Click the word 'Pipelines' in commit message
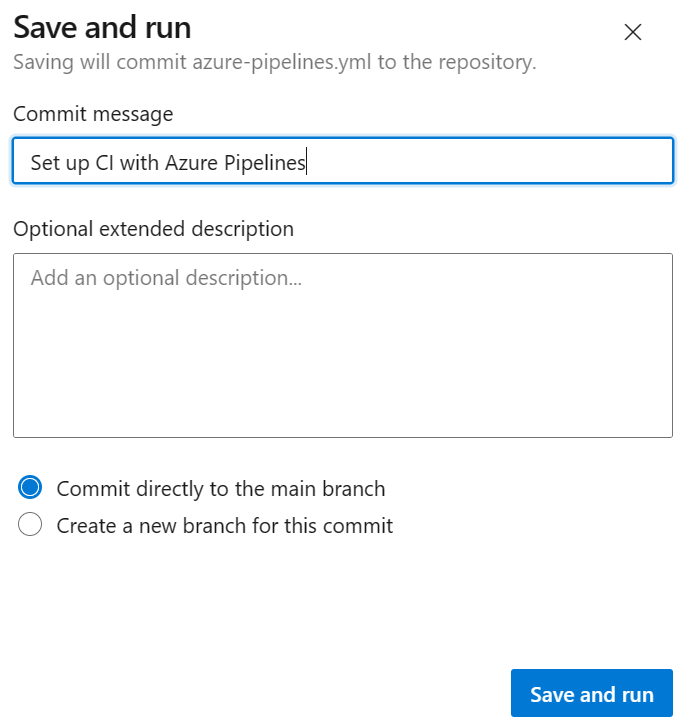The height and width of the screenshot is (724, 692). (264, 163)
